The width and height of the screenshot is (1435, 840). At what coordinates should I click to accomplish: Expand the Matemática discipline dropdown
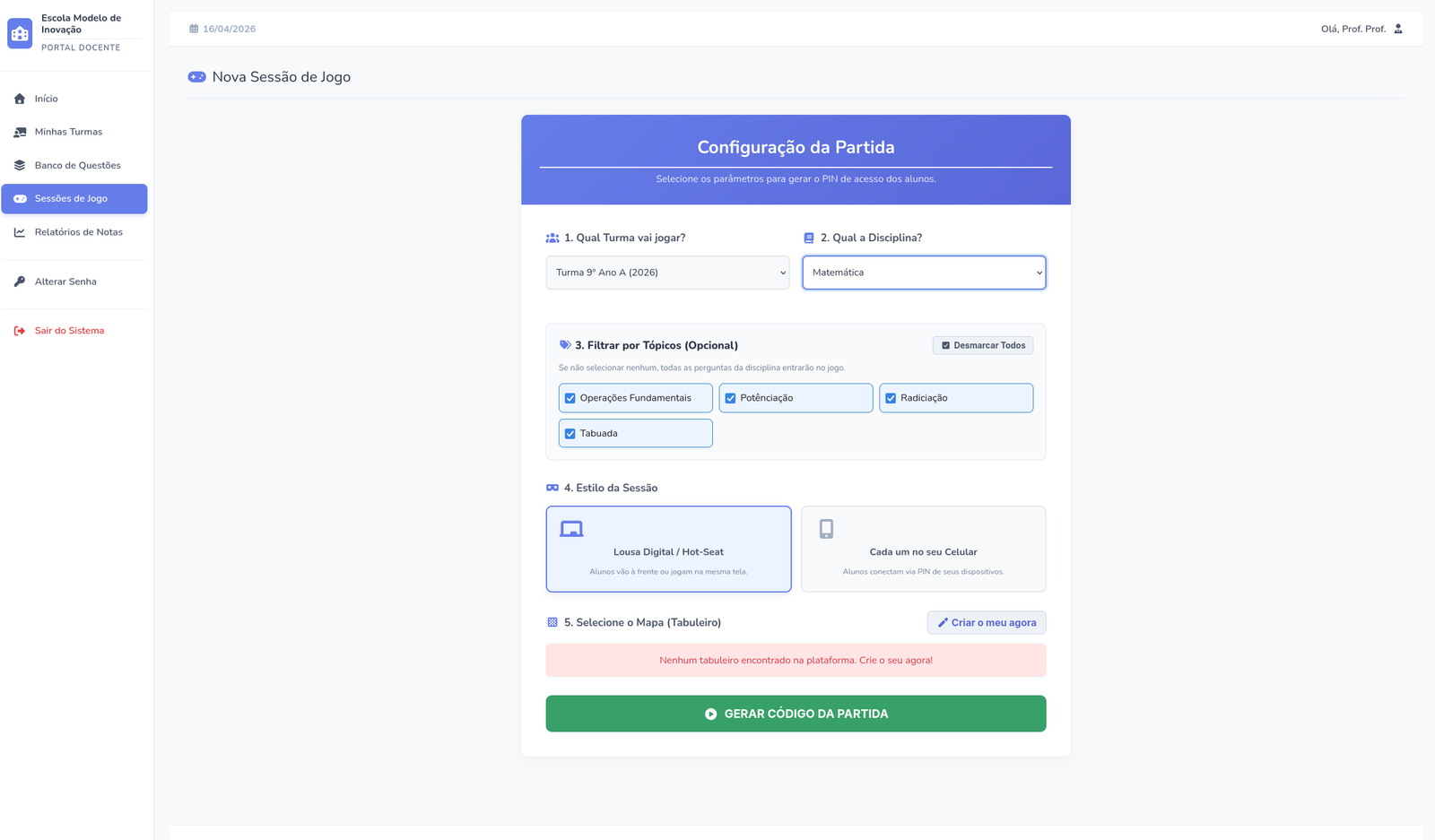(924, 273)
